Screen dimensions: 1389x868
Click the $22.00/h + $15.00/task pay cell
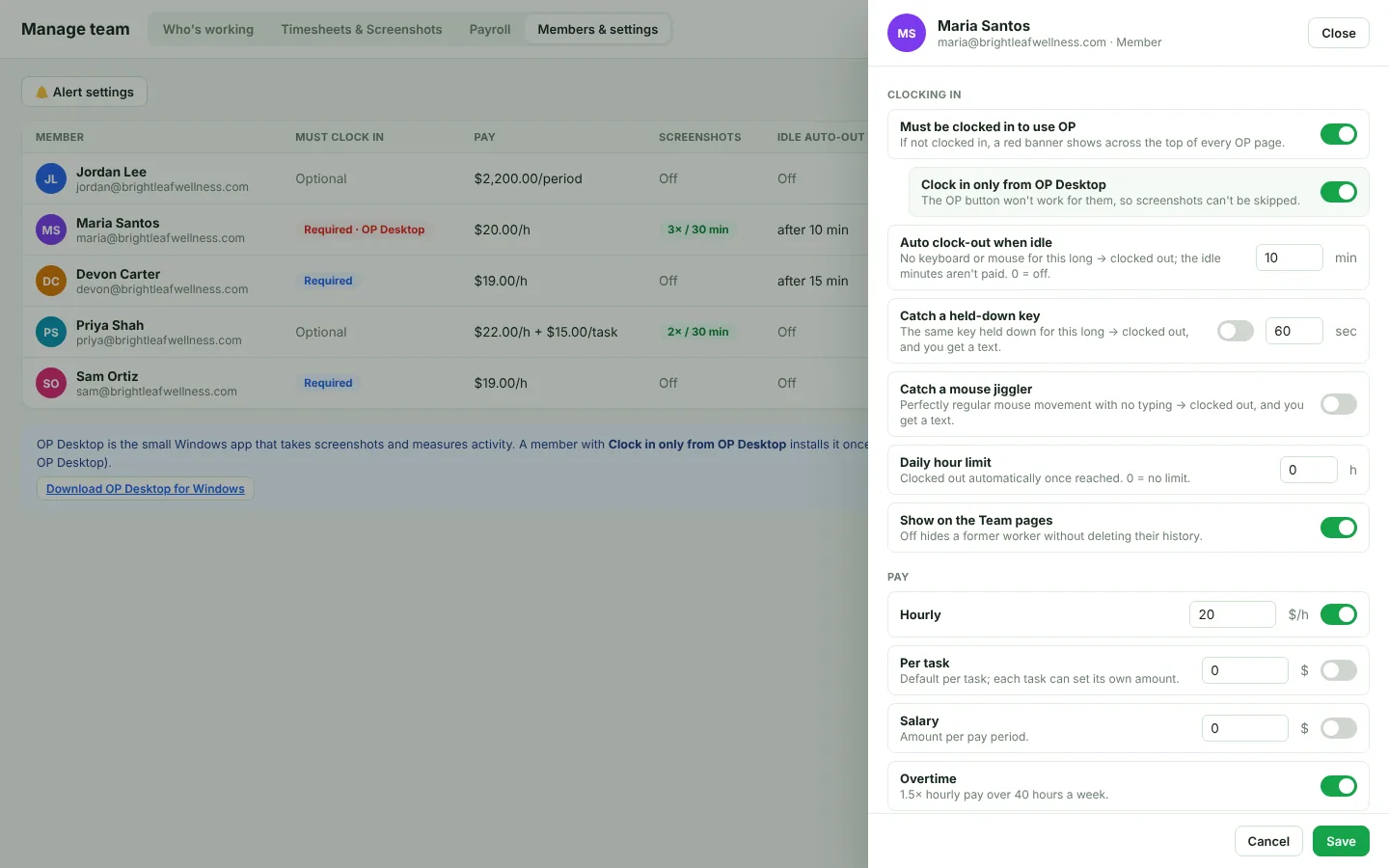click(546, 332)
